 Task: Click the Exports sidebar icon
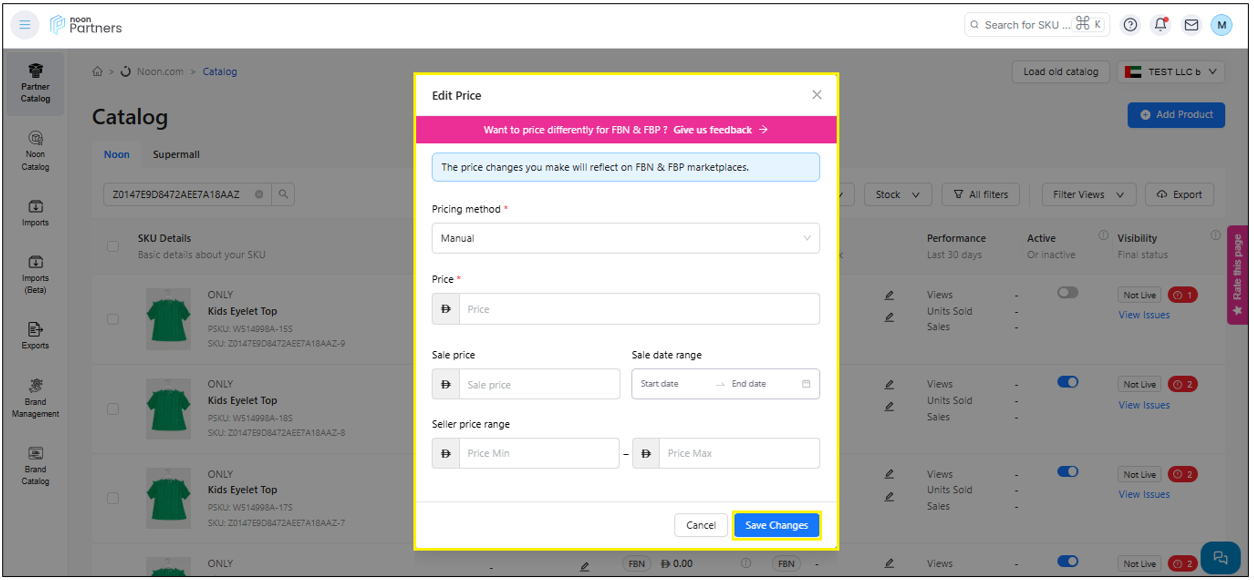pyautogui.click(x=35, y=334)
